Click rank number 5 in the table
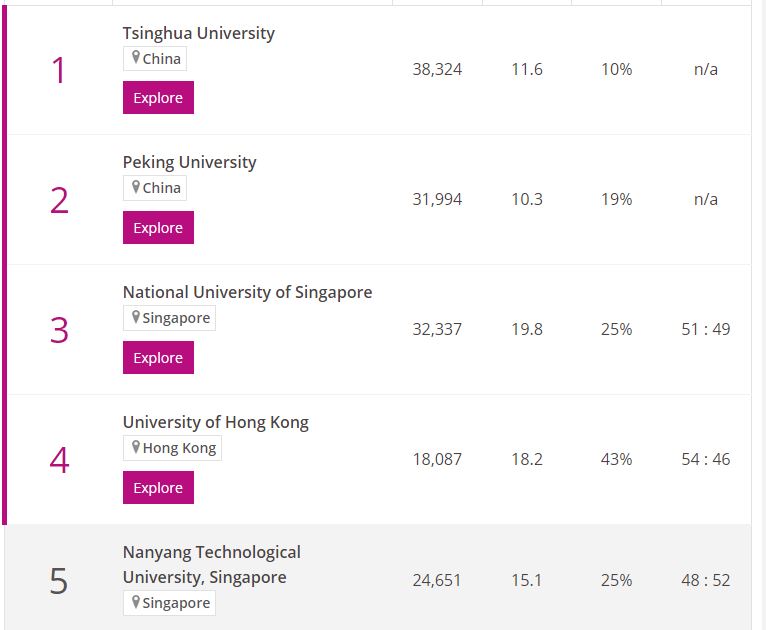Image resolution: width=766 pixels, height=630 pixels. pos(59,580)
